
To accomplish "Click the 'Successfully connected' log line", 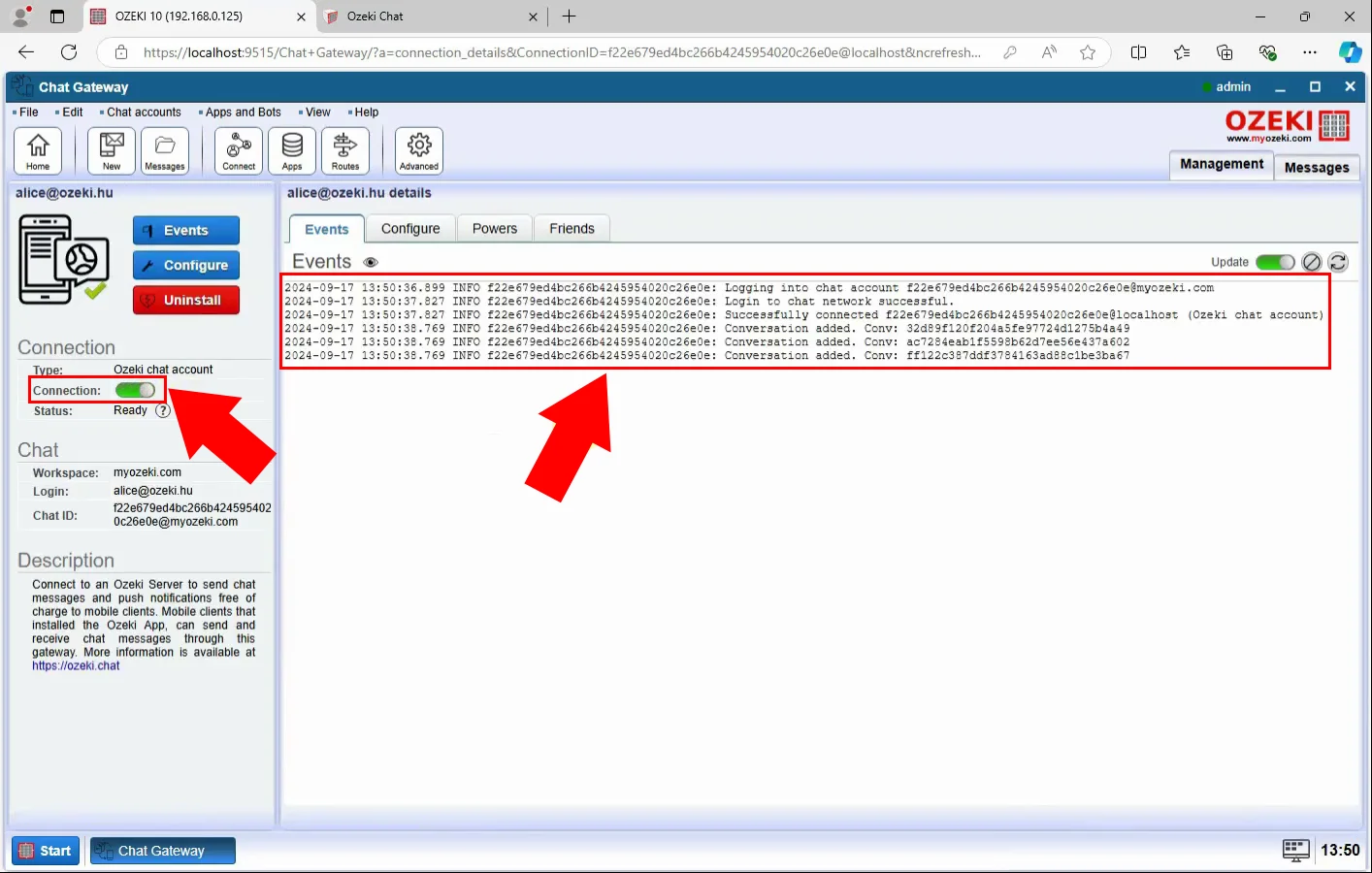I will point(804,315).
